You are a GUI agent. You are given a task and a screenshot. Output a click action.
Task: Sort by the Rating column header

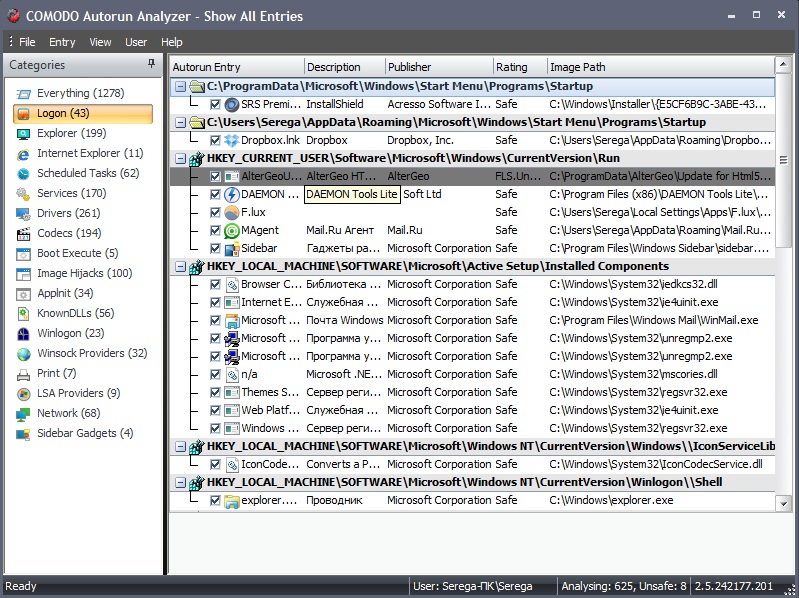tap(520, 67)
